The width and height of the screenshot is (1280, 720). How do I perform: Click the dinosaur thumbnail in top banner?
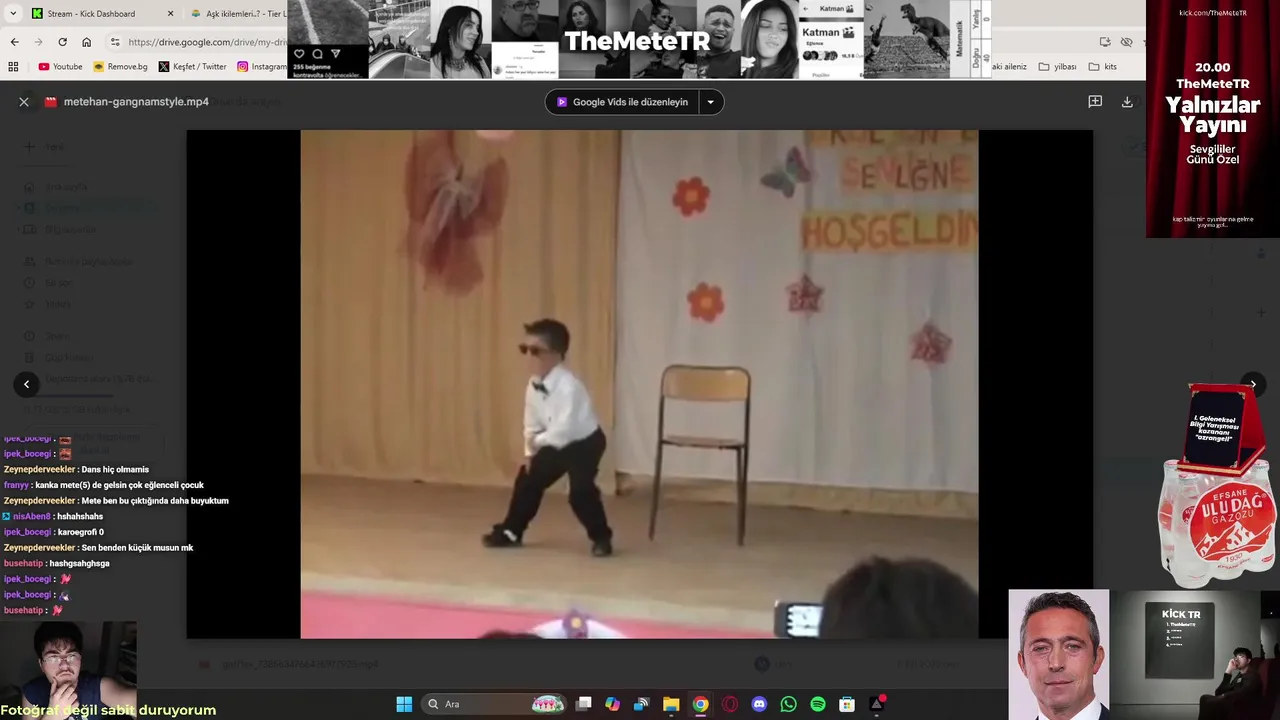coord(907,39)
